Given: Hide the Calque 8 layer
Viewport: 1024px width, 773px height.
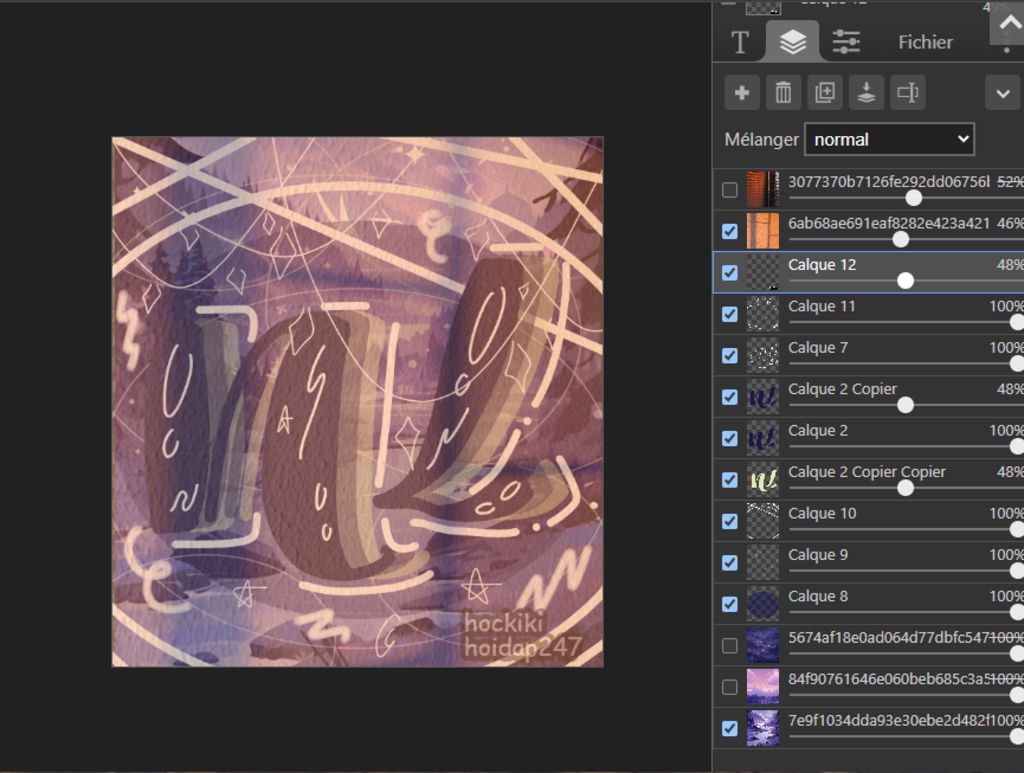Looking at the screenshot, I should 730,605.
